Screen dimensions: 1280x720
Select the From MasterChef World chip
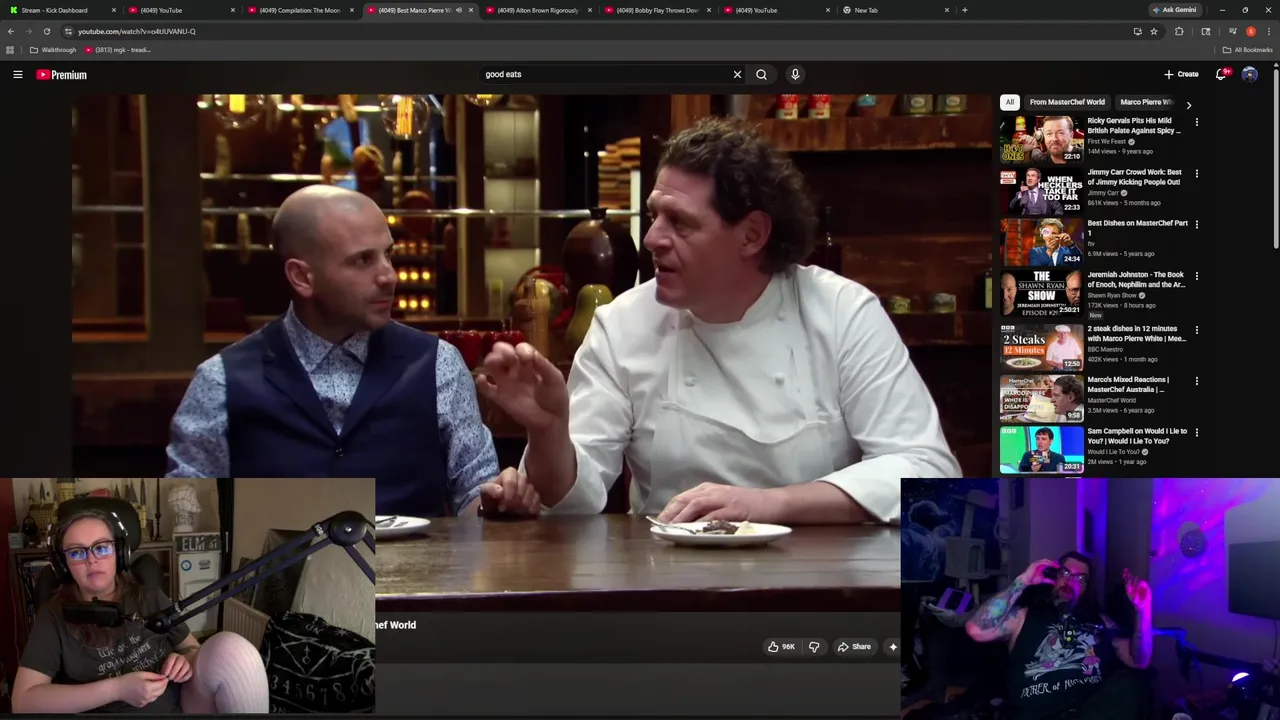1067,102
